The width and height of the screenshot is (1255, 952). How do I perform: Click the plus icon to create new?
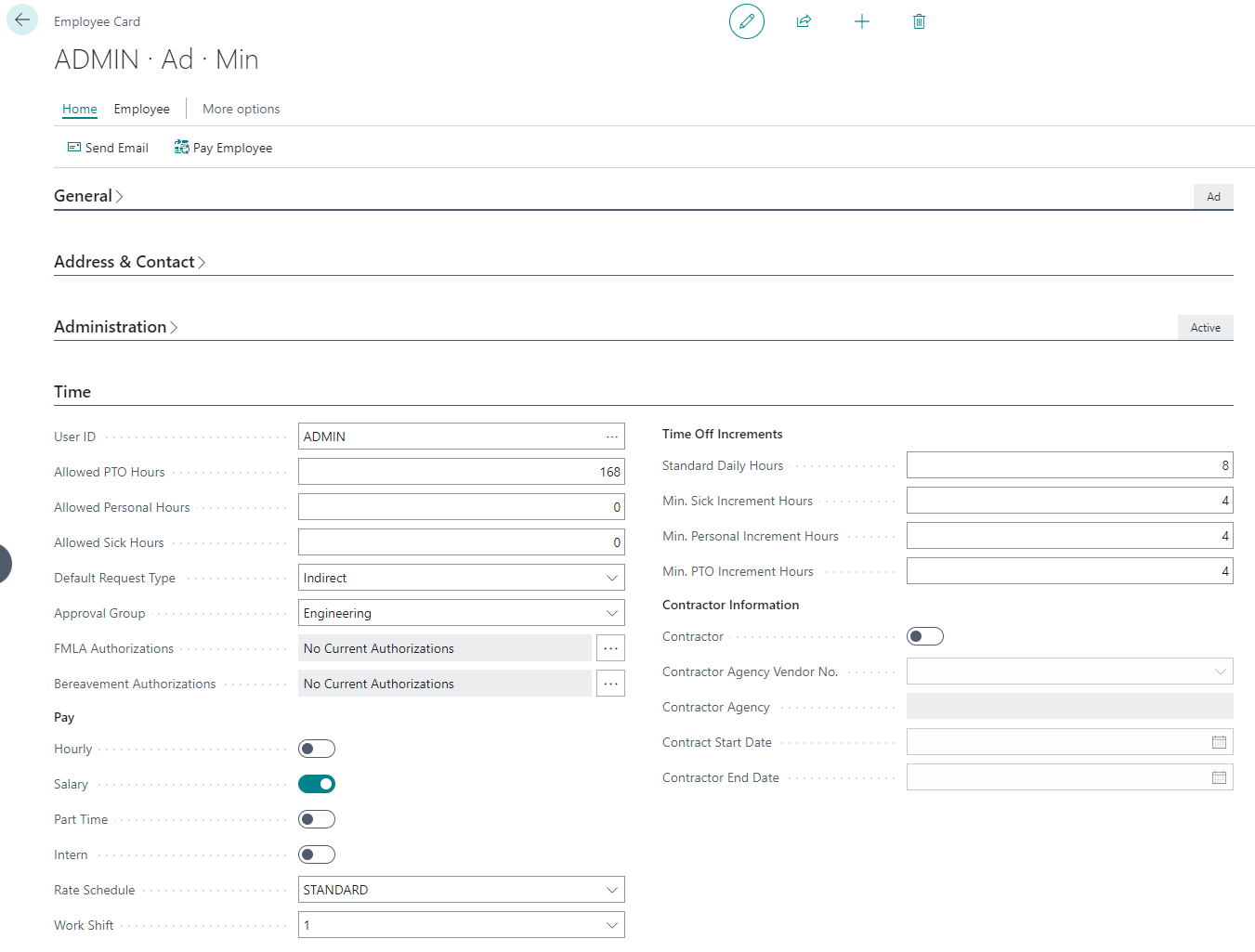tap(862, 21)
